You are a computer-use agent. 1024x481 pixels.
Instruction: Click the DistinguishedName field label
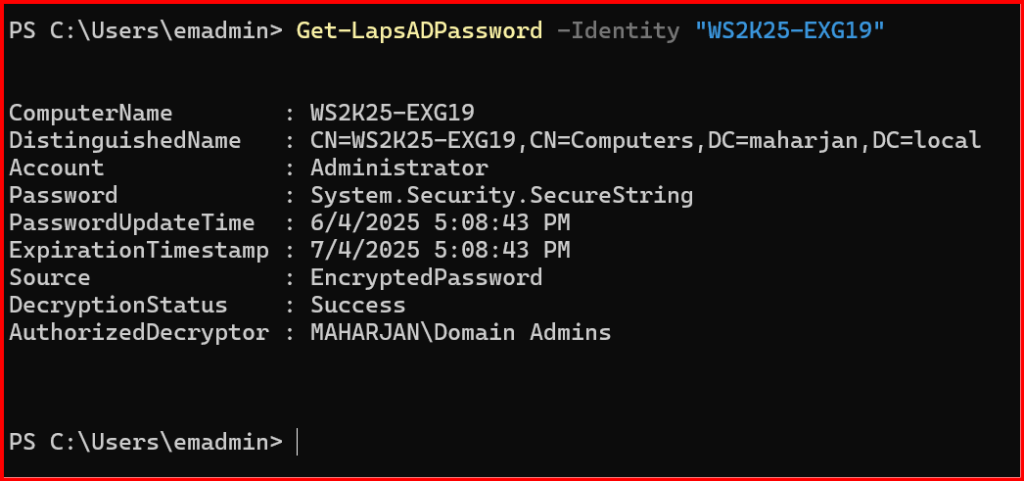125,140
